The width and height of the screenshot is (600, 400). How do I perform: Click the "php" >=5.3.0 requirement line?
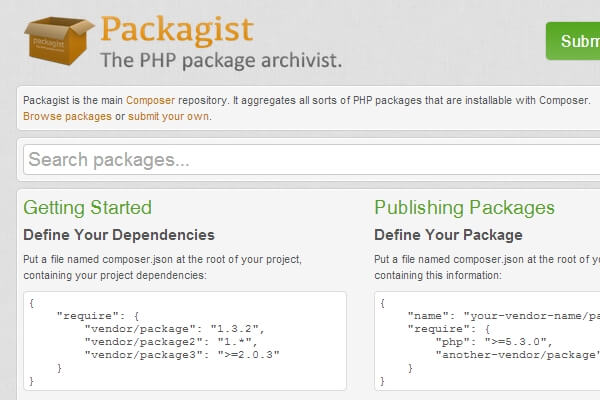(491, 341)
